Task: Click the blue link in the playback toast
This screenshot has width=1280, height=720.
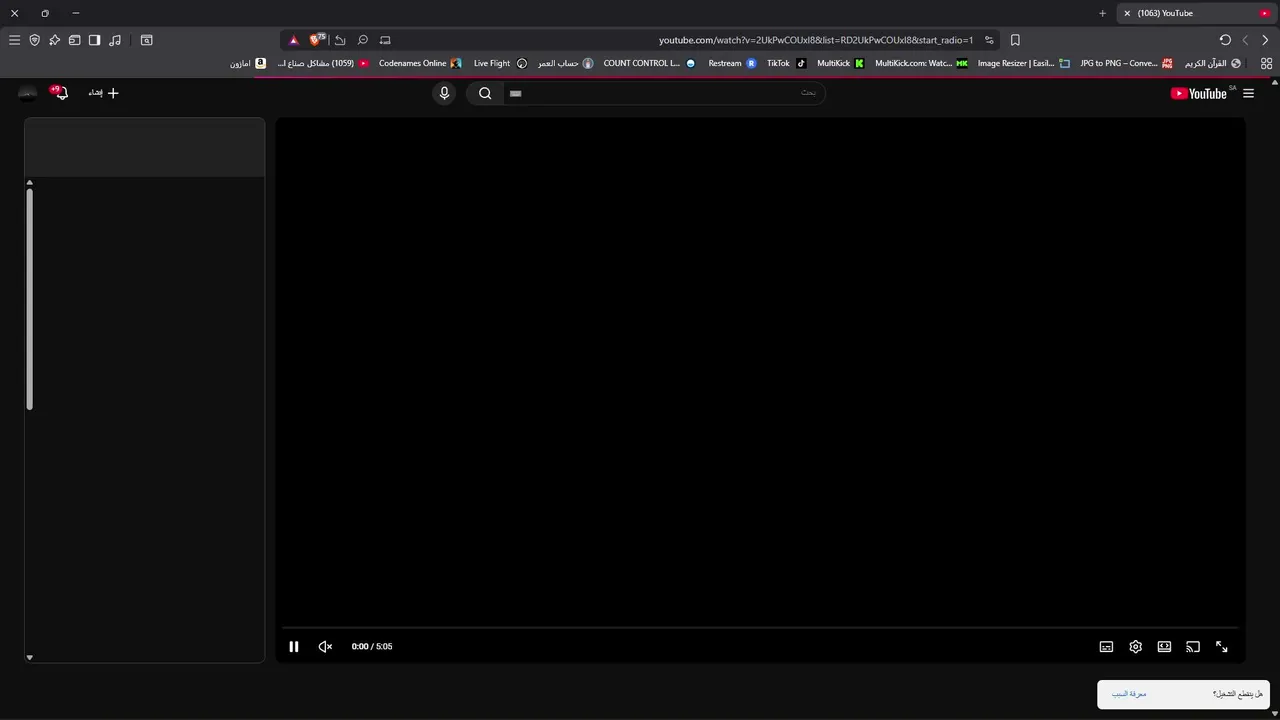Action: click(1129, 694)
